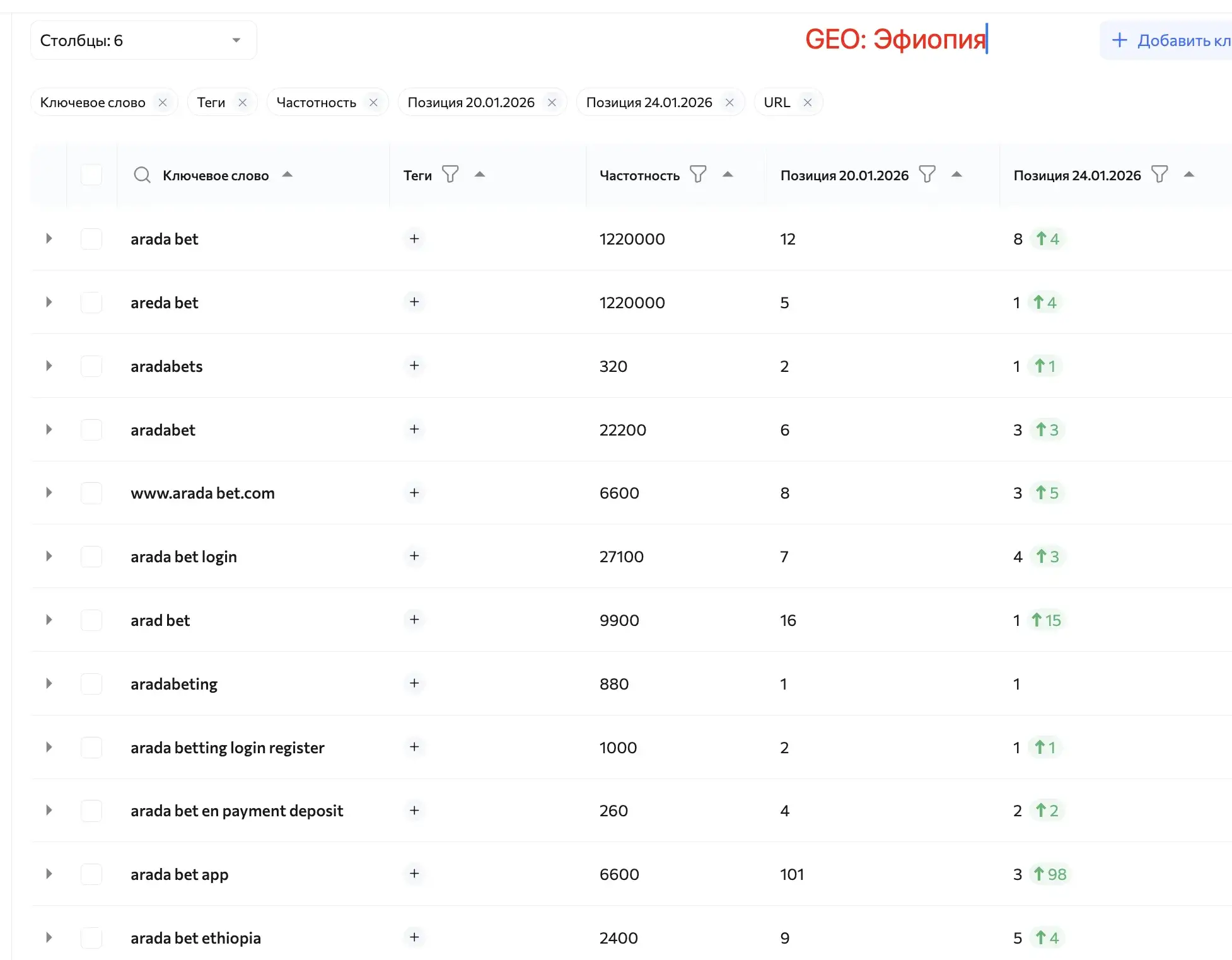Sort by Позиция 24.01.2026 column arrow
Screen dimensions: 1232x960
point(1189,174)
